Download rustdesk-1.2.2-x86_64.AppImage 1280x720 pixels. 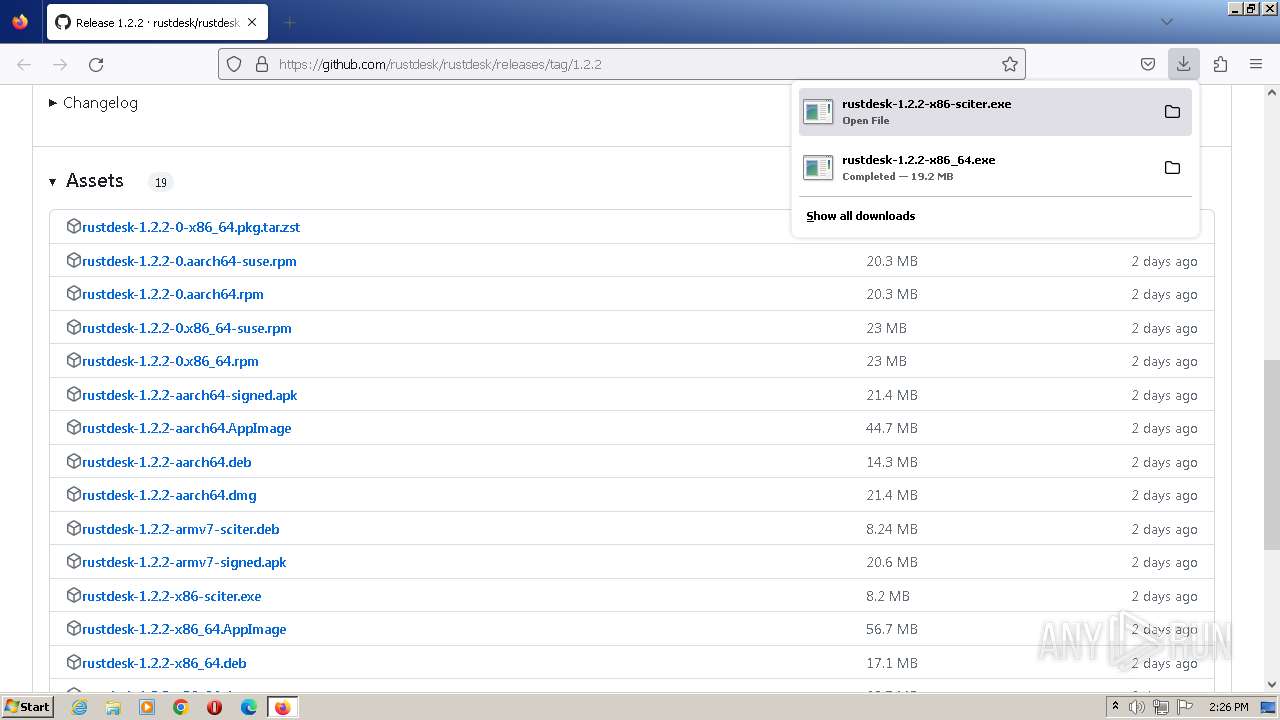point(184,629)
